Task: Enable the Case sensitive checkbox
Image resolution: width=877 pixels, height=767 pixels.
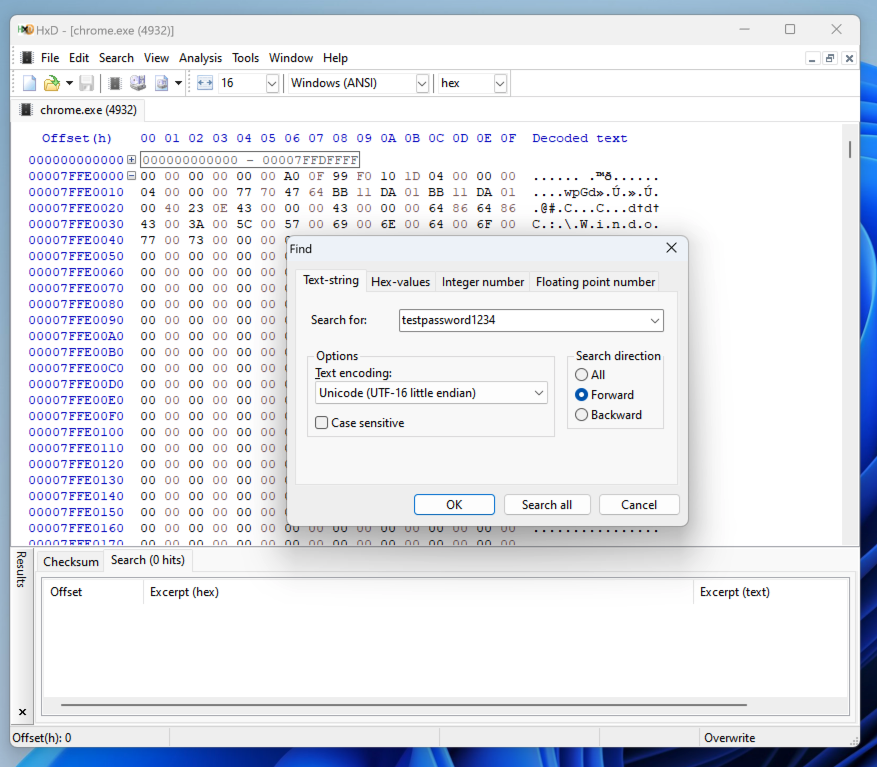Action: (322, 423)
